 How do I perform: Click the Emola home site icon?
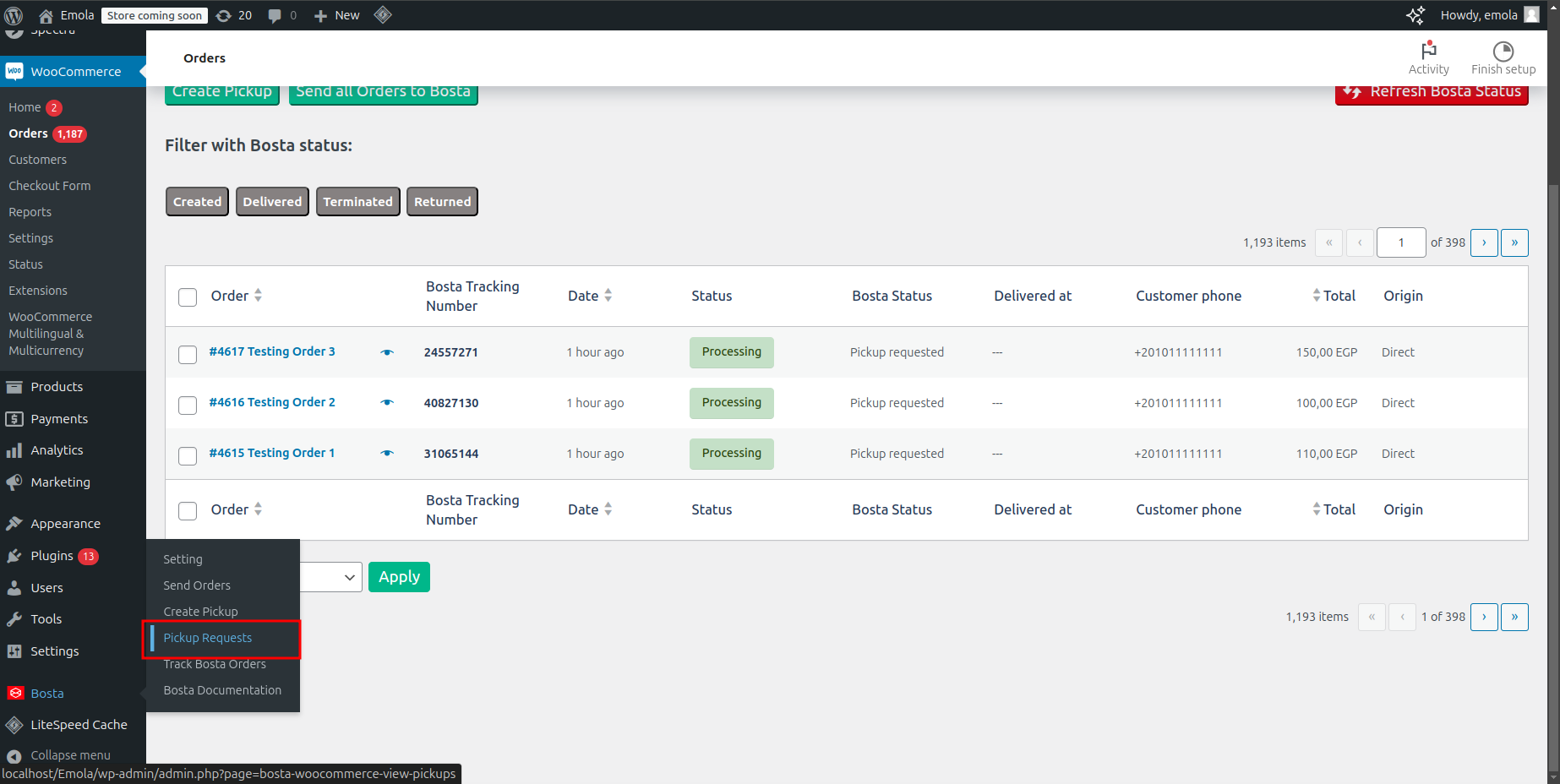[x=46, y=15]
